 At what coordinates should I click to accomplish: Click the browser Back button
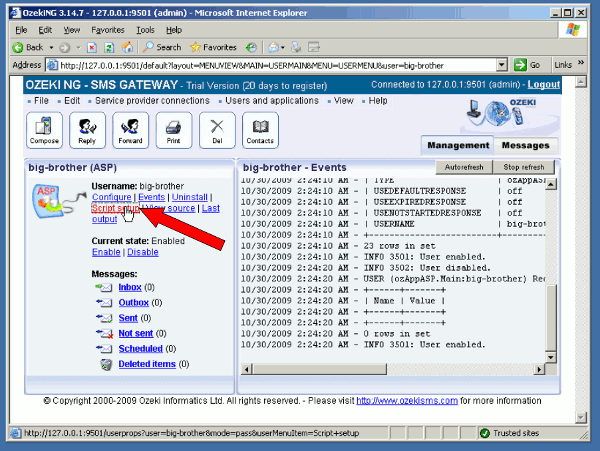(28, 47)
